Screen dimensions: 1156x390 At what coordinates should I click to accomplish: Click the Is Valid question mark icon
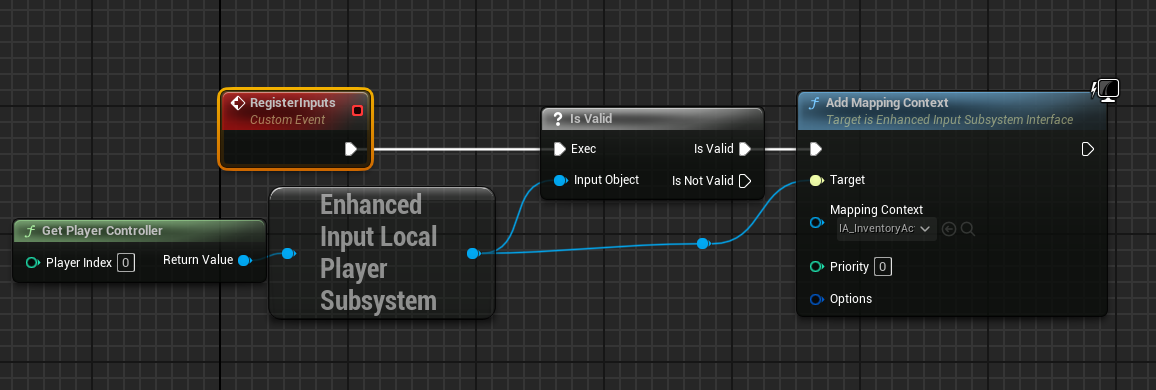(x=558, y=119)
